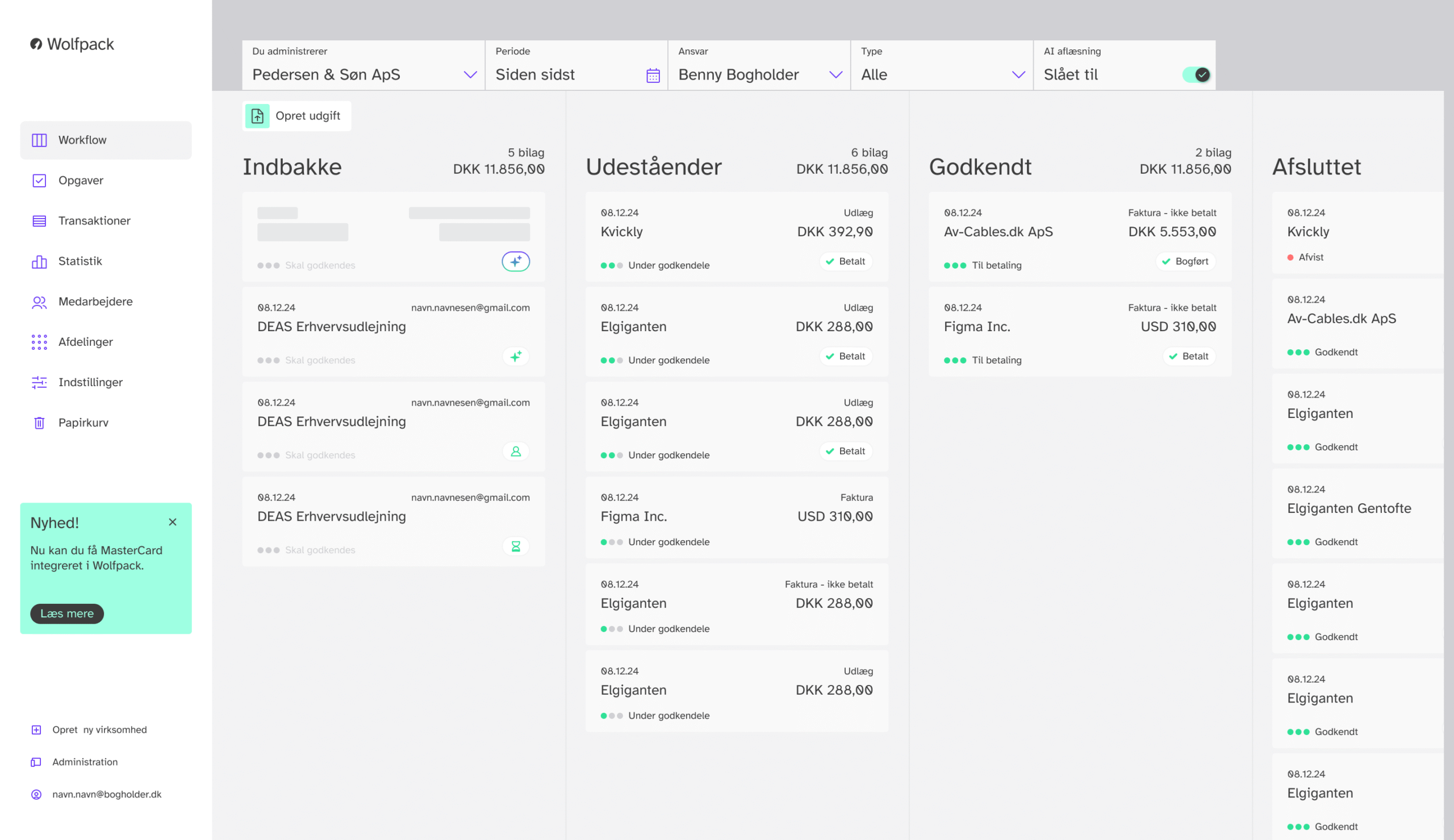Click the checkmark on Kvickly Betalt badge

(x=830, y=261)
